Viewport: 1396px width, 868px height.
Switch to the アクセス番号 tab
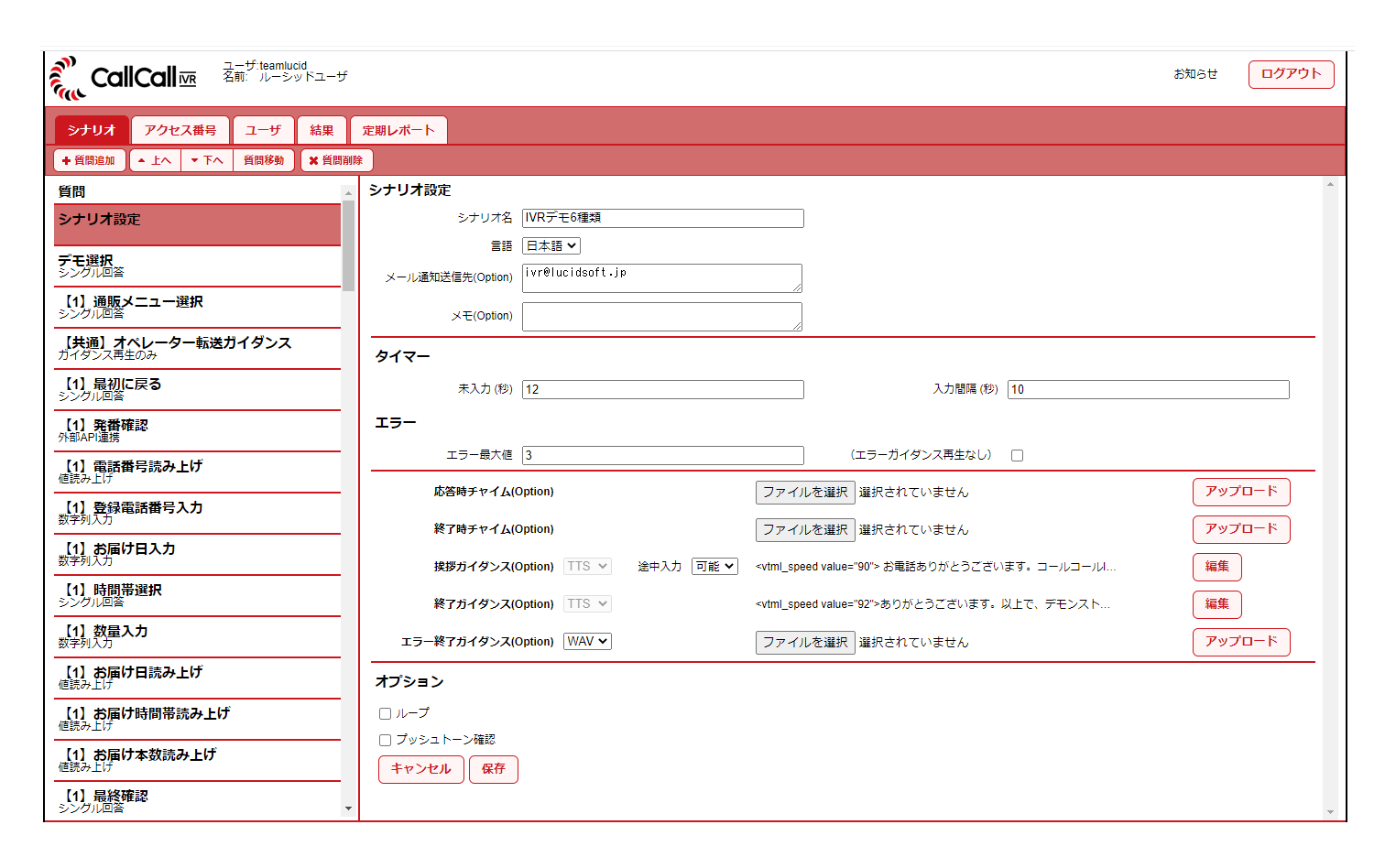[180, 130]
